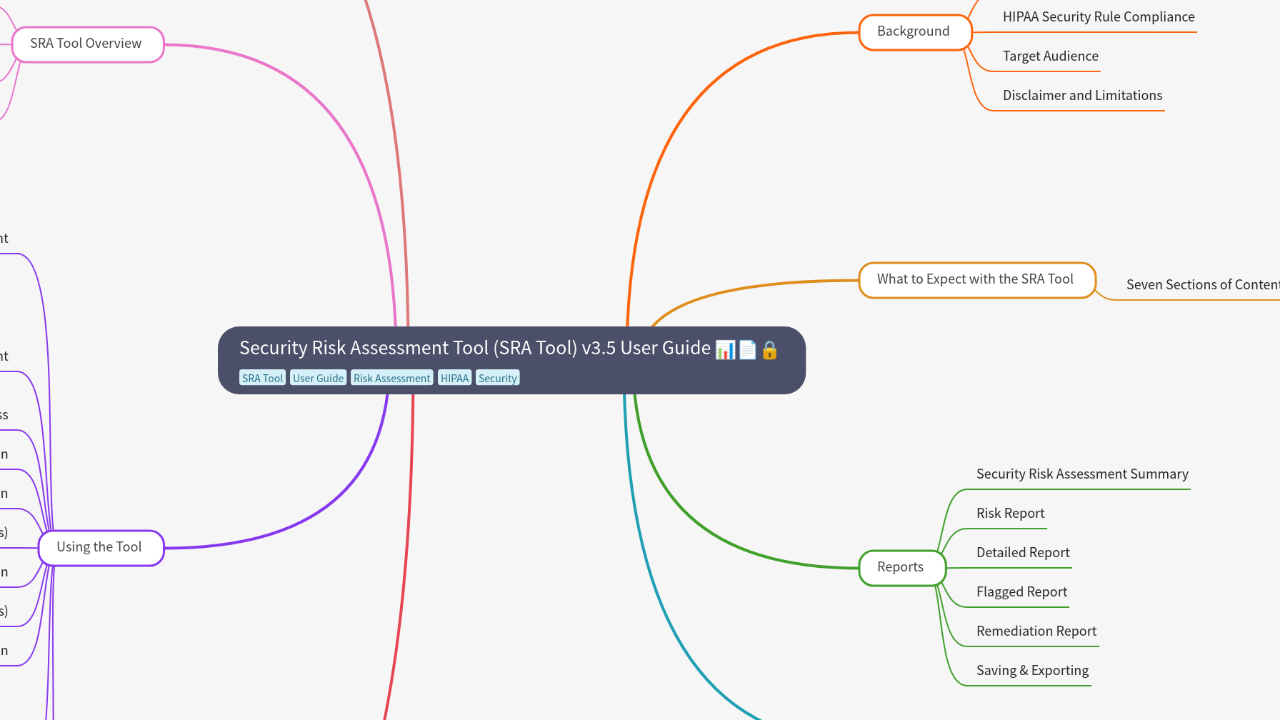
Task: Select the 'SRA Tool Overview' node
Action: (87, 44)
